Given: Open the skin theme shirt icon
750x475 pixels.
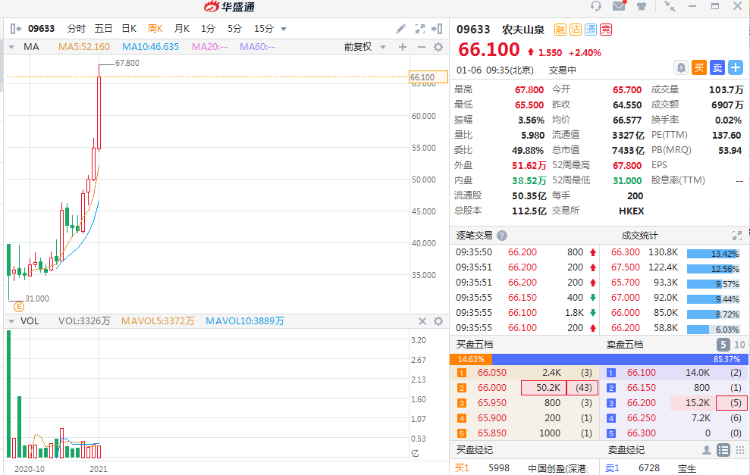Looking at the screenshot, I should [x=642, y=8].
